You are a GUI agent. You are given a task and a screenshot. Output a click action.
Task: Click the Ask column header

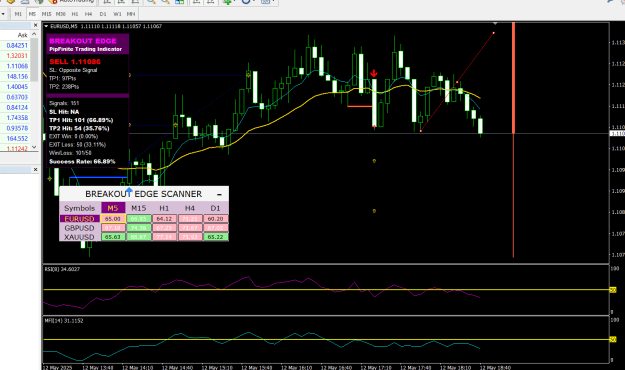(x=22, y=35)
